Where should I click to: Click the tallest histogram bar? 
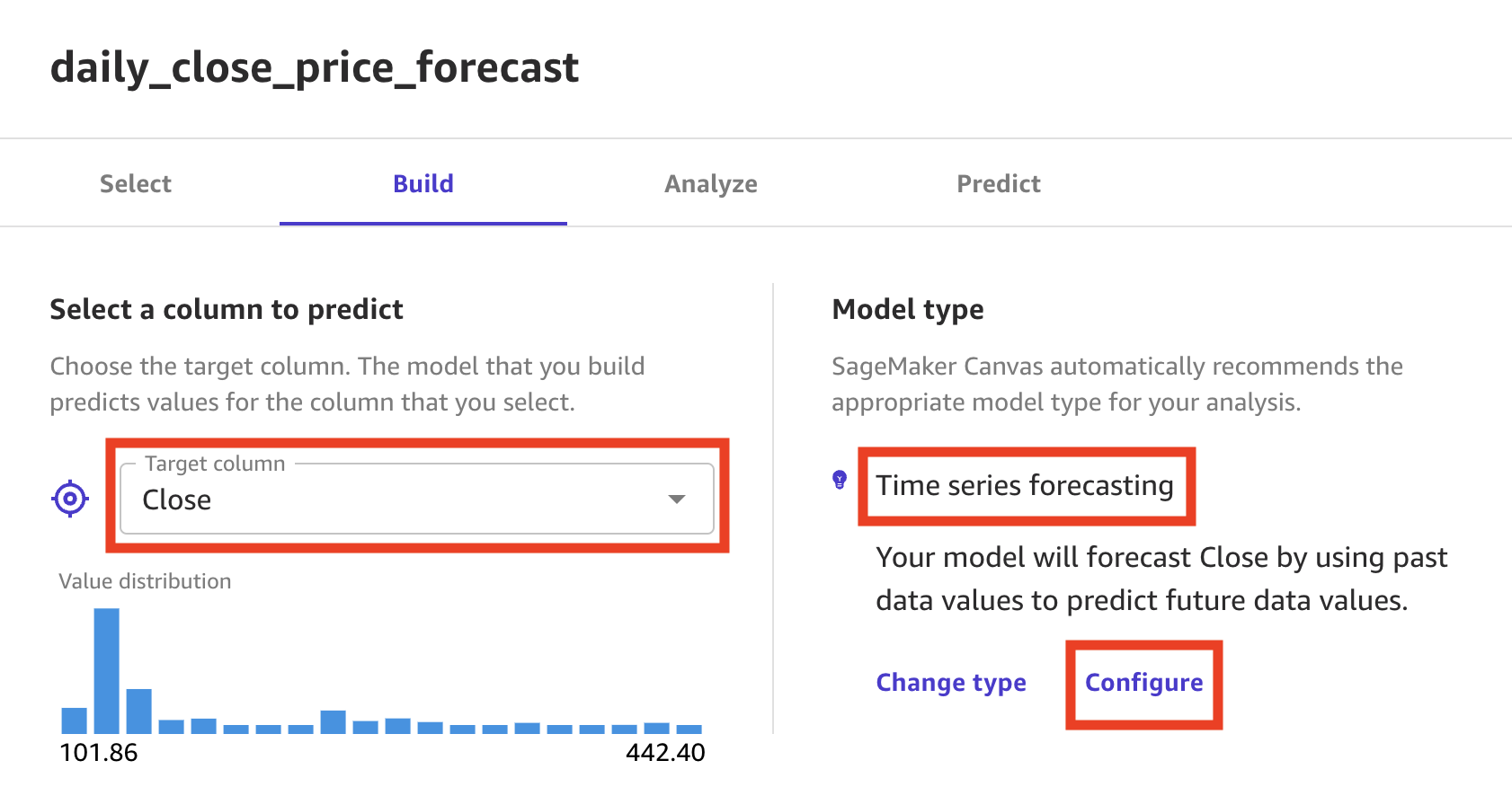click(107, 671)
